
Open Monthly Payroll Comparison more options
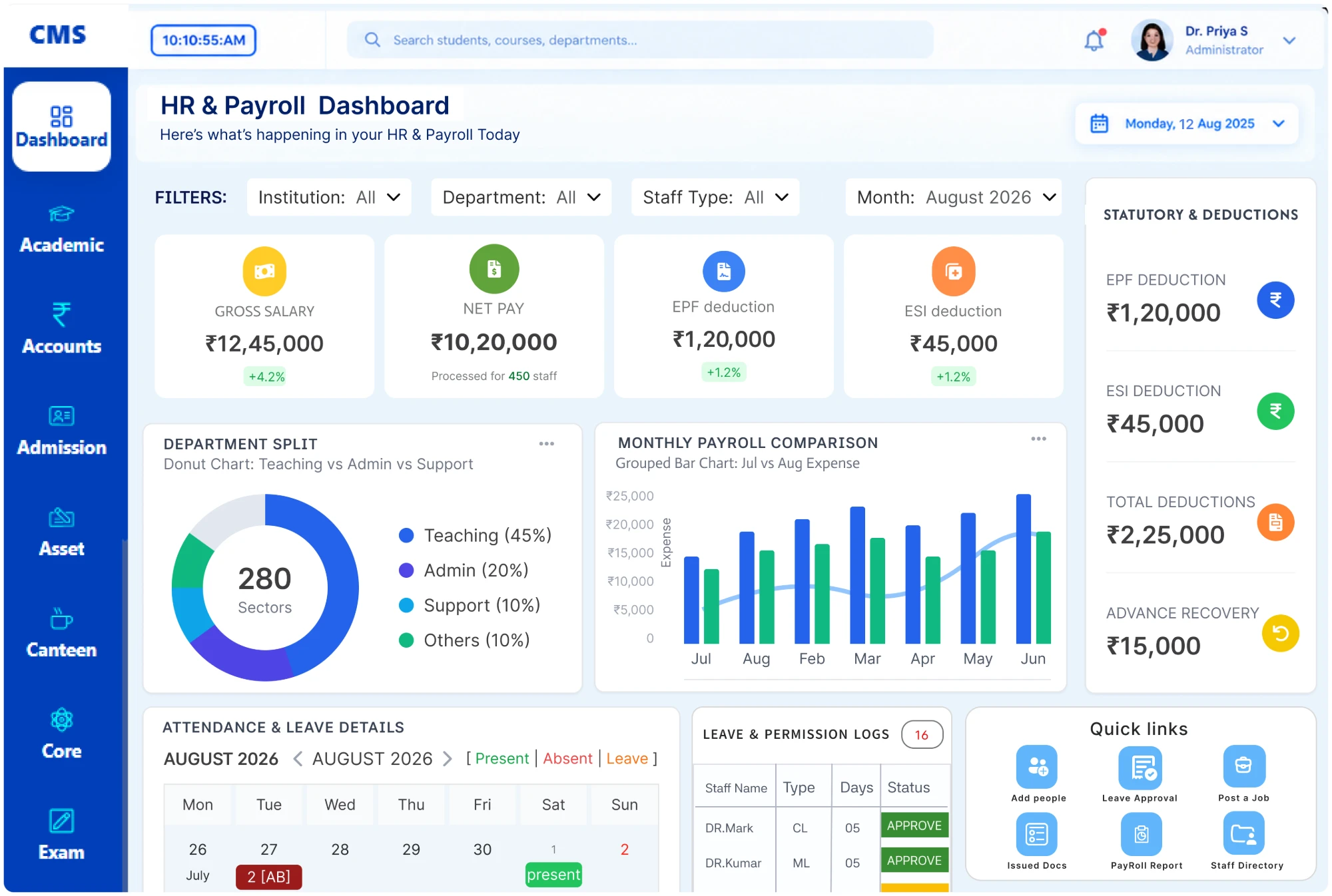pos(1039,439)
